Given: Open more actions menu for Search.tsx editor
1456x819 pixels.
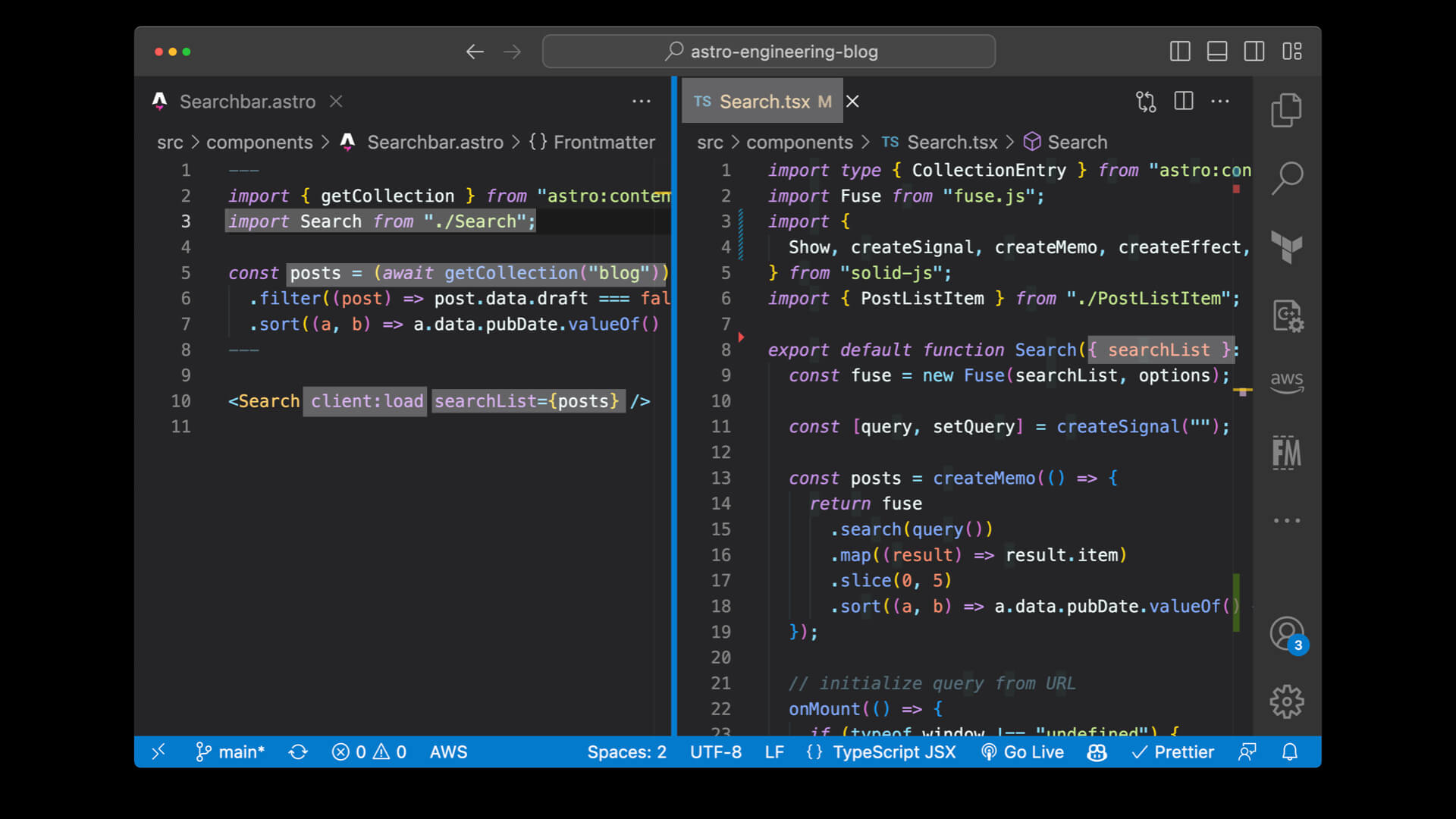Looking at the screenshot, I should [x=1220, y=101].
